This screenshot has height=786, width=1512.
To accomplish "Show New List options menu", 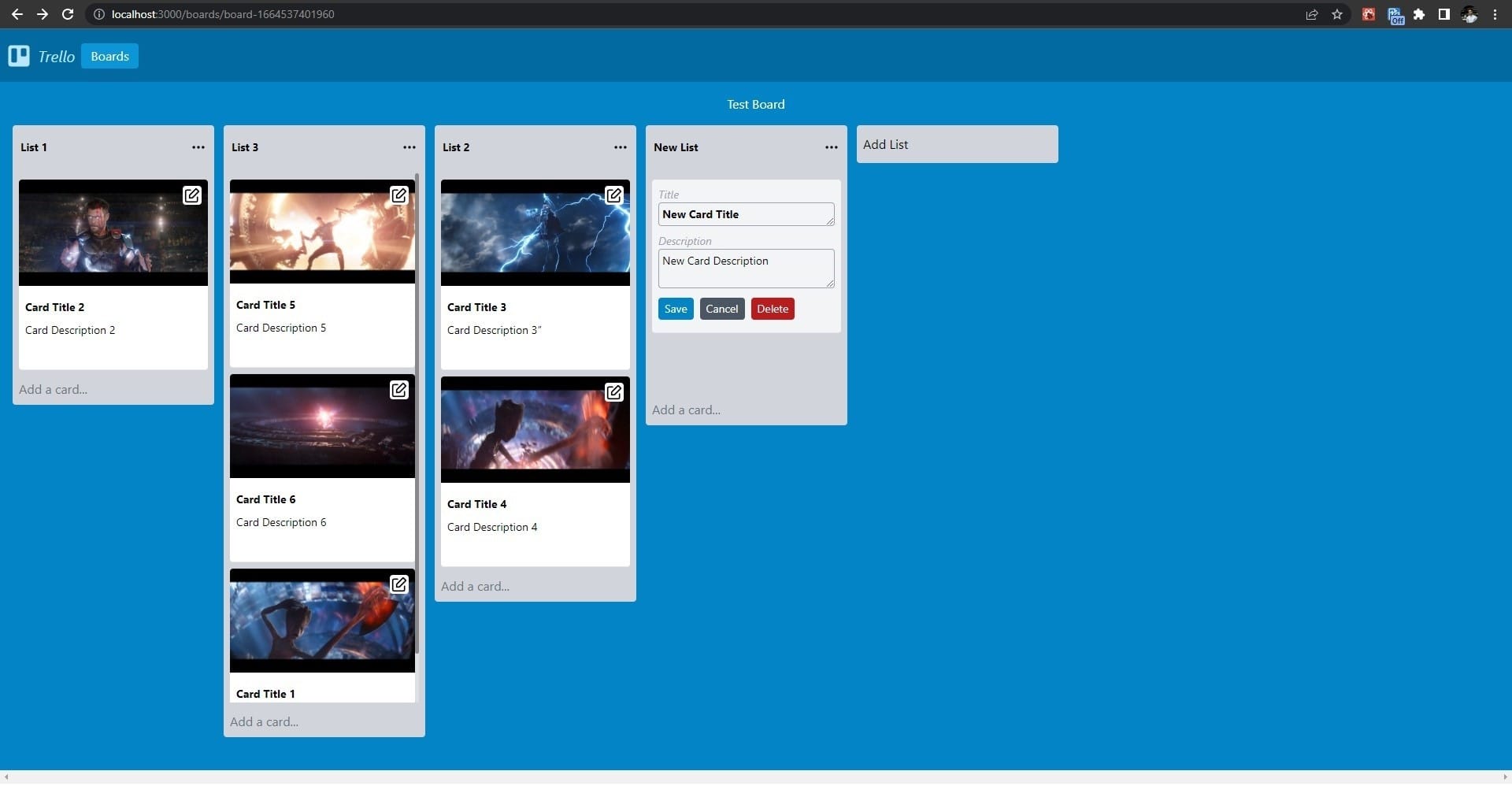I will click(832, 147).
